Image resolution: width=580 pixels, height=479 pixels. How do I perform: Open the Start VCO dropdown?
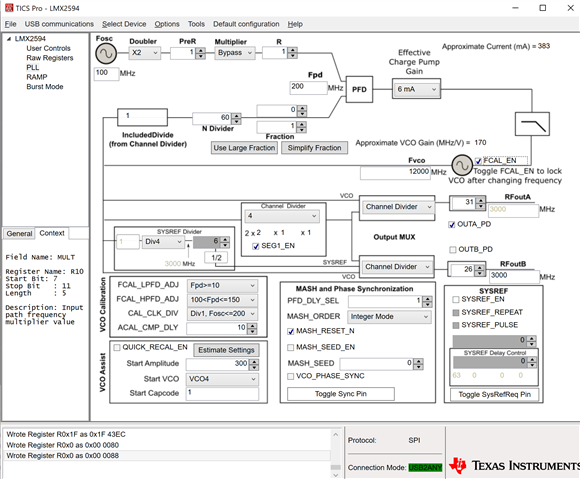click(222, 379)
